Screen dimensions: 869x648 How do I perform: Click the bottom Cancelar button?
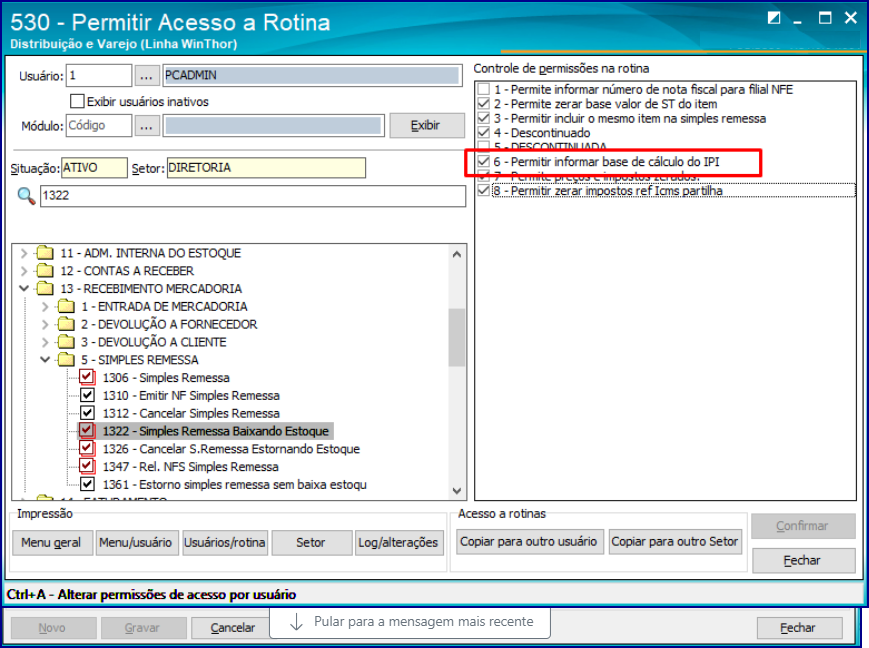click(232, 628)
